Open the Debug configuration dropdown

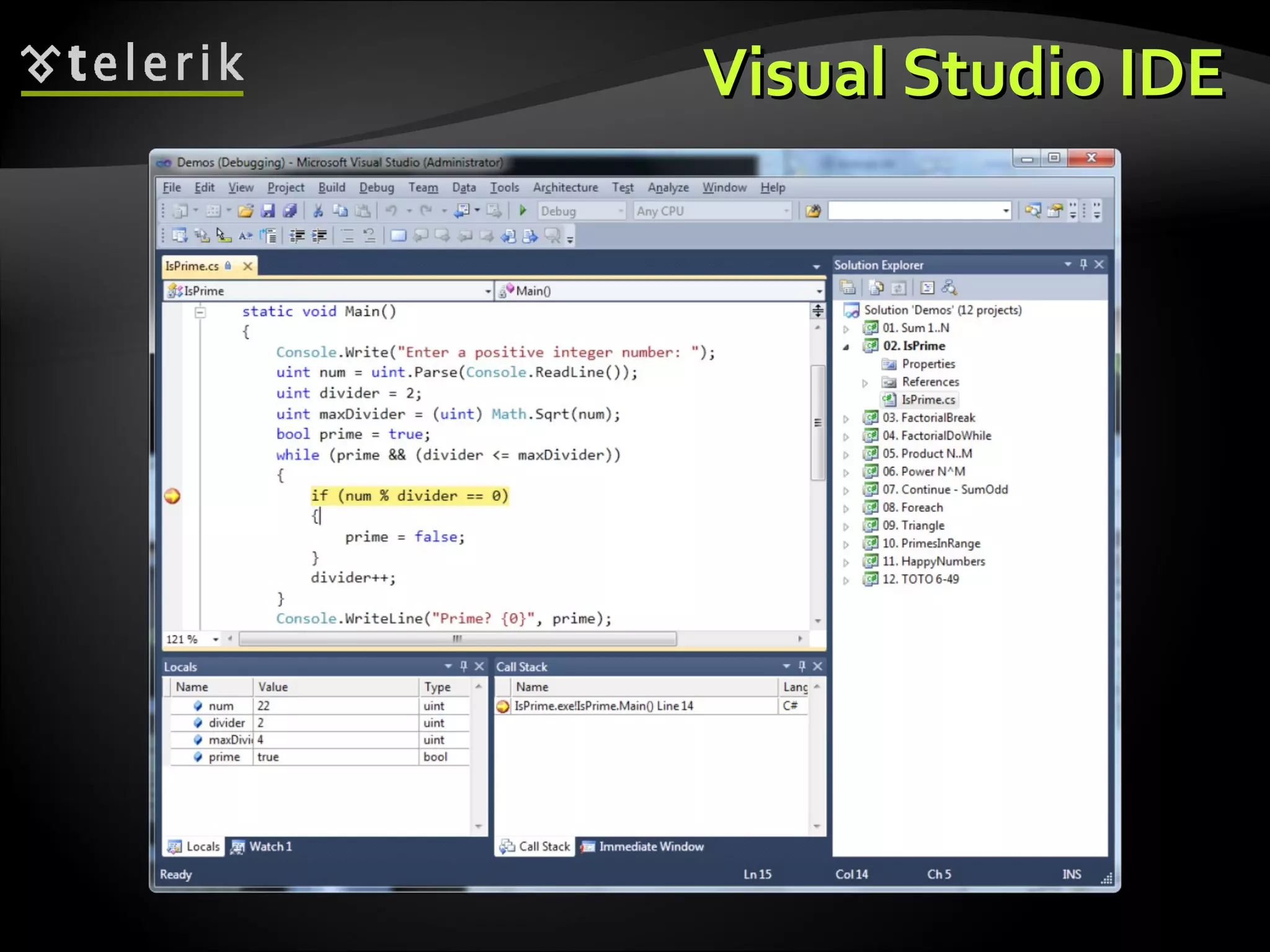620,211
